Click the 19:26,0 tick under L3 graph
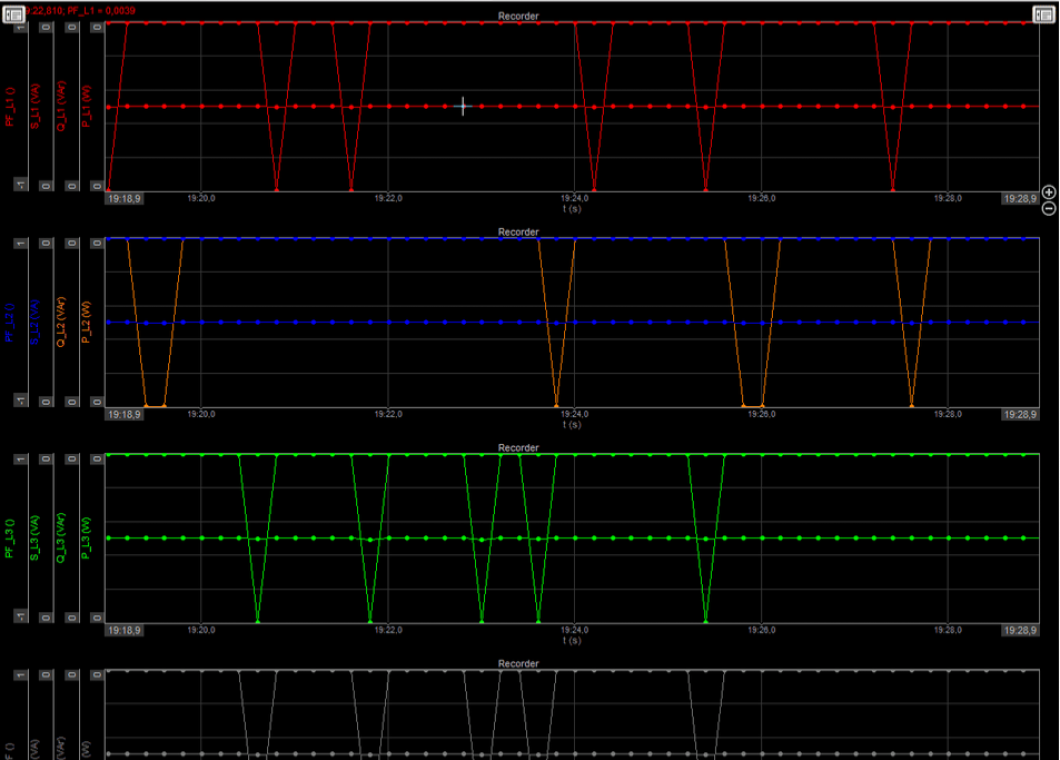Viewport: 1060px width, 760px height. tap(761, 630)
